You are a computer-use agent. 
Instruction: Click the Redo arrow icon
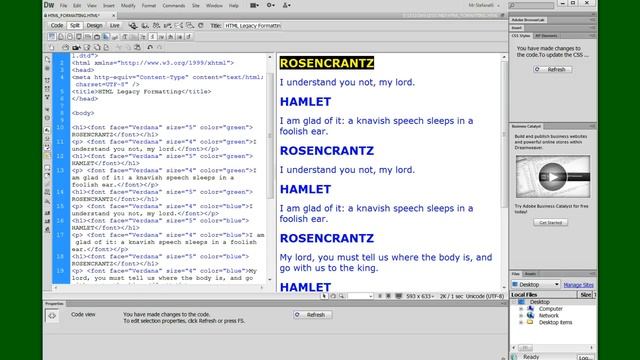(160, 47)
